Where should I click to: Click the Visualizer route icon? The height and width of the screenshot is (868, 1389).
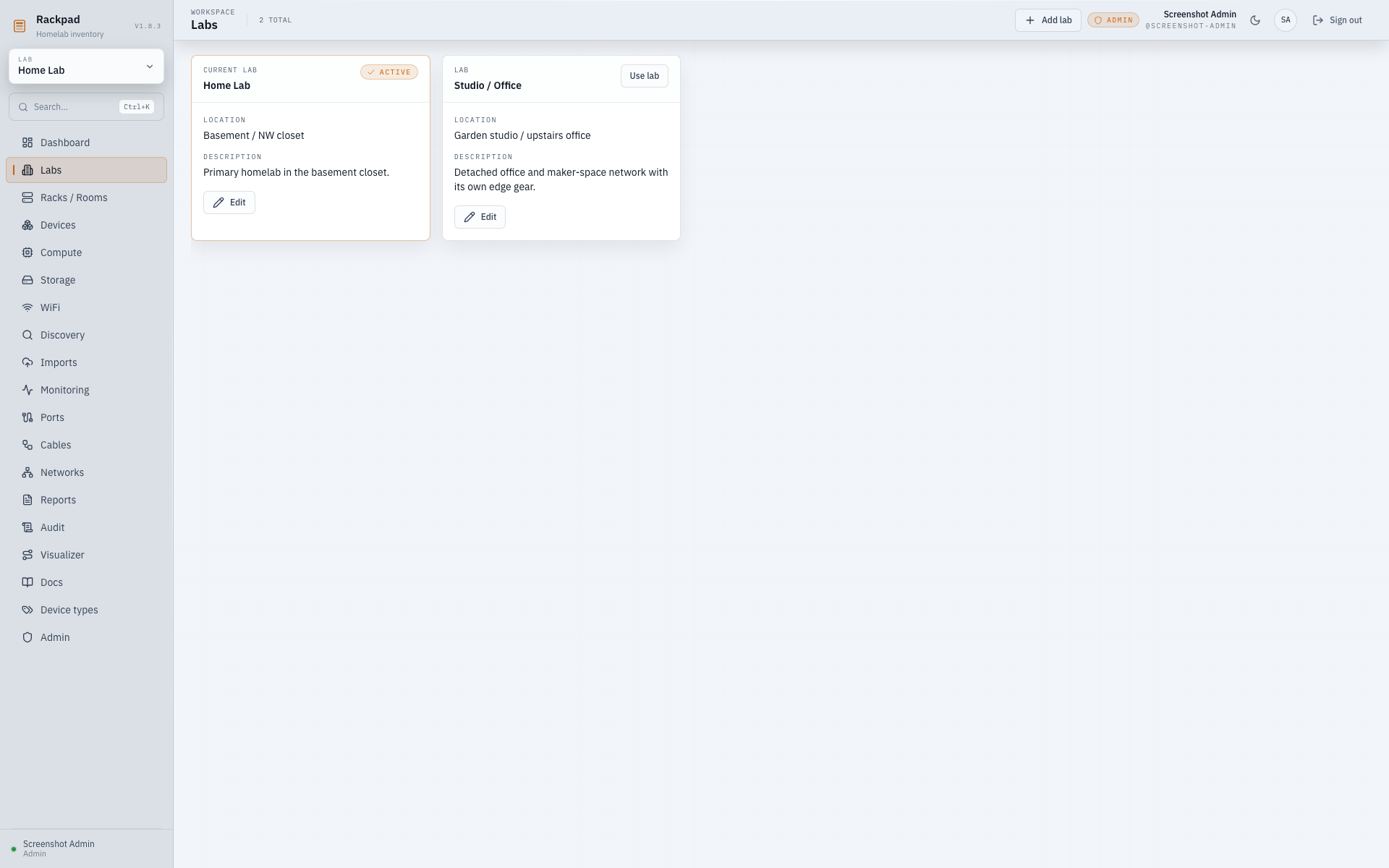point(27,555)
